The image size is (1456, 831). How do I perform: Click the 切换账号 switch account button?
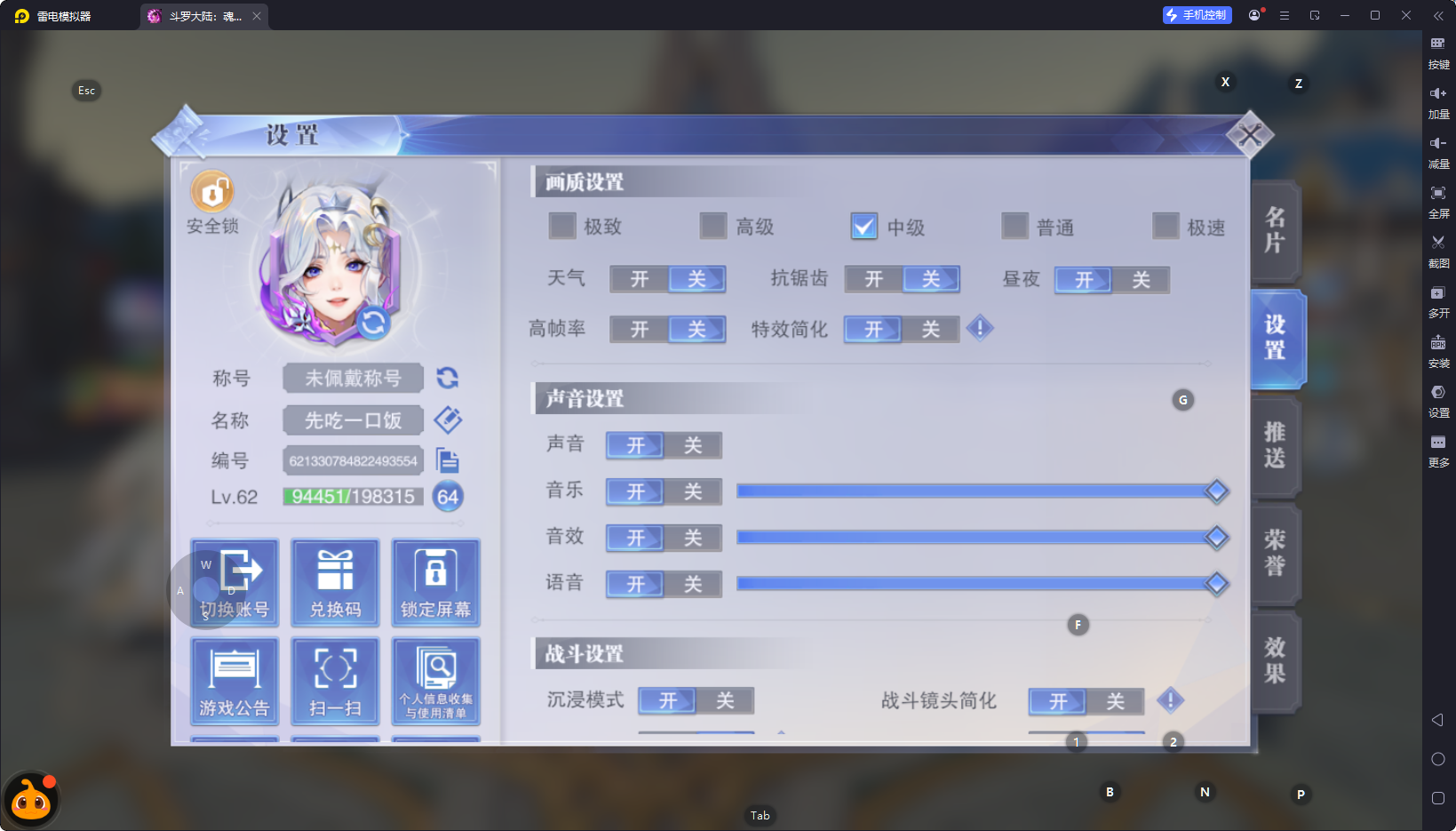click(x=235, y=582)
